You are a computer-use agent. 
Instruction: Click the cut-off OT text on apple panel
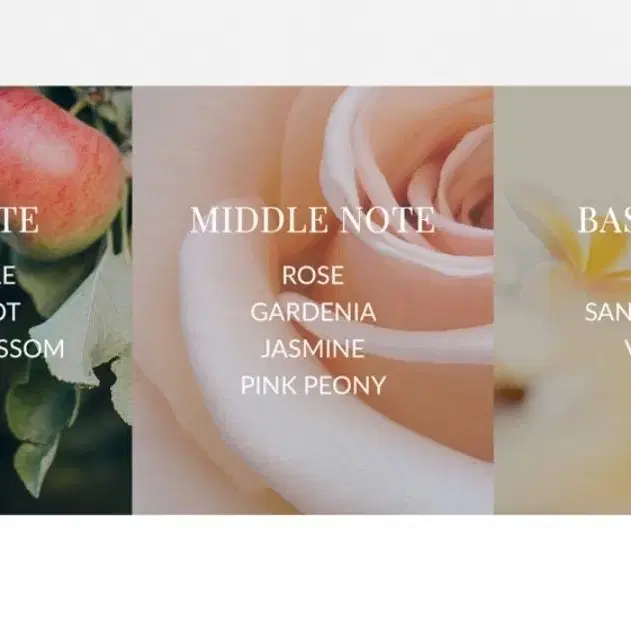point(10,312)
